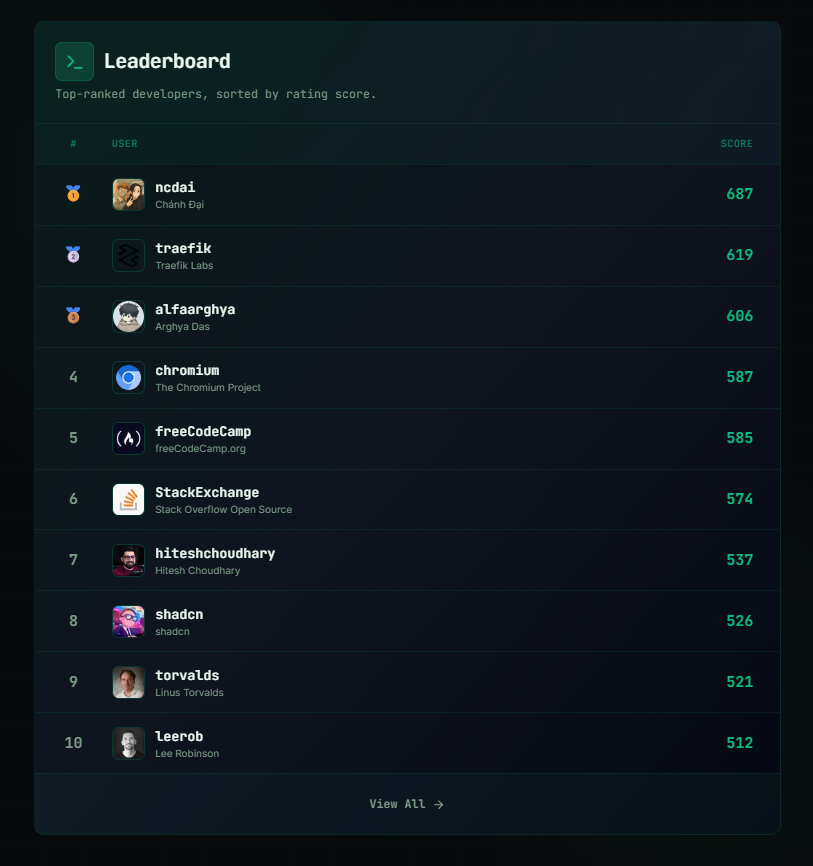Click the freeCodeCamp flame logo
This screenshot has height=866, width=813.
click(x=128, y=438)
